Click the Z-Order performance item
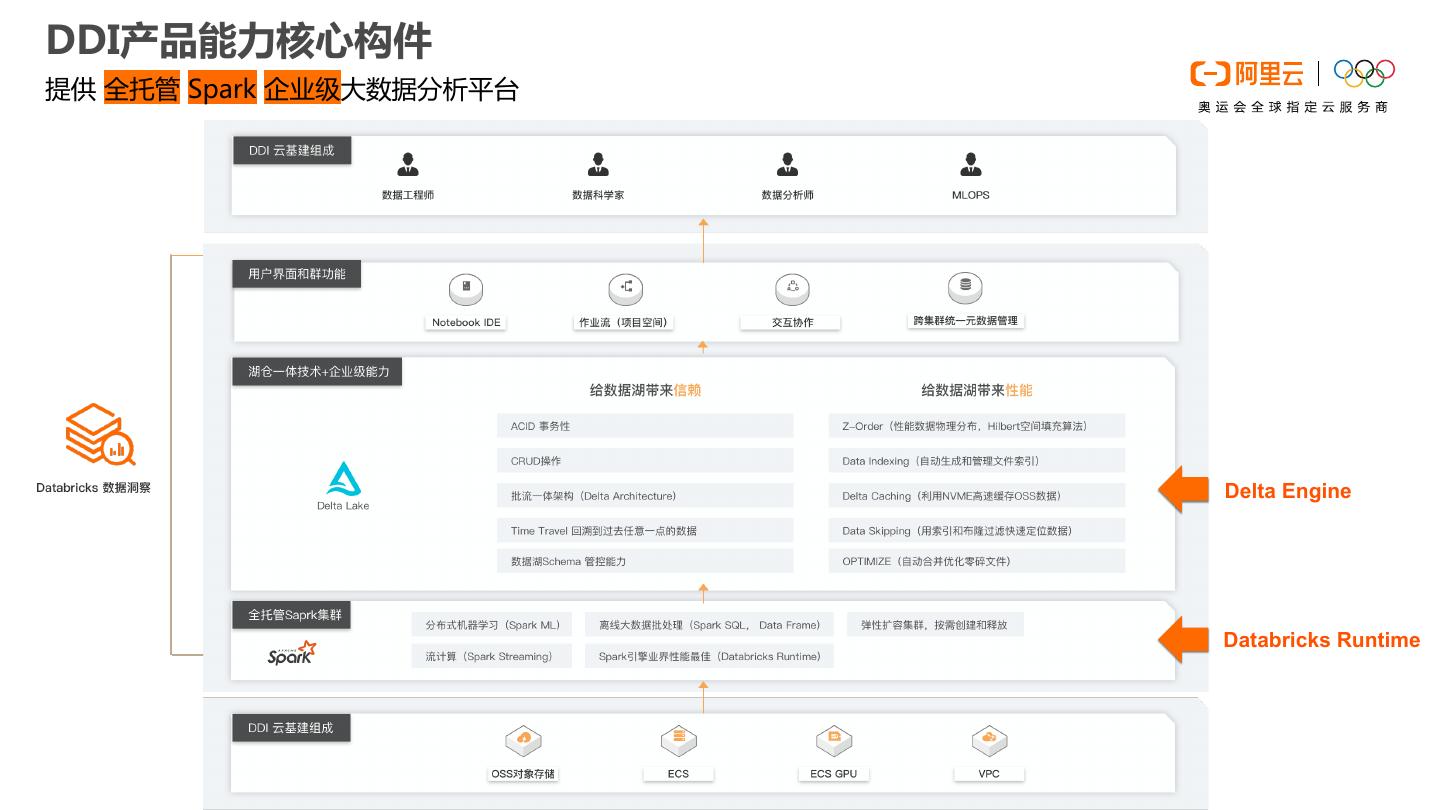 point(976,426)
